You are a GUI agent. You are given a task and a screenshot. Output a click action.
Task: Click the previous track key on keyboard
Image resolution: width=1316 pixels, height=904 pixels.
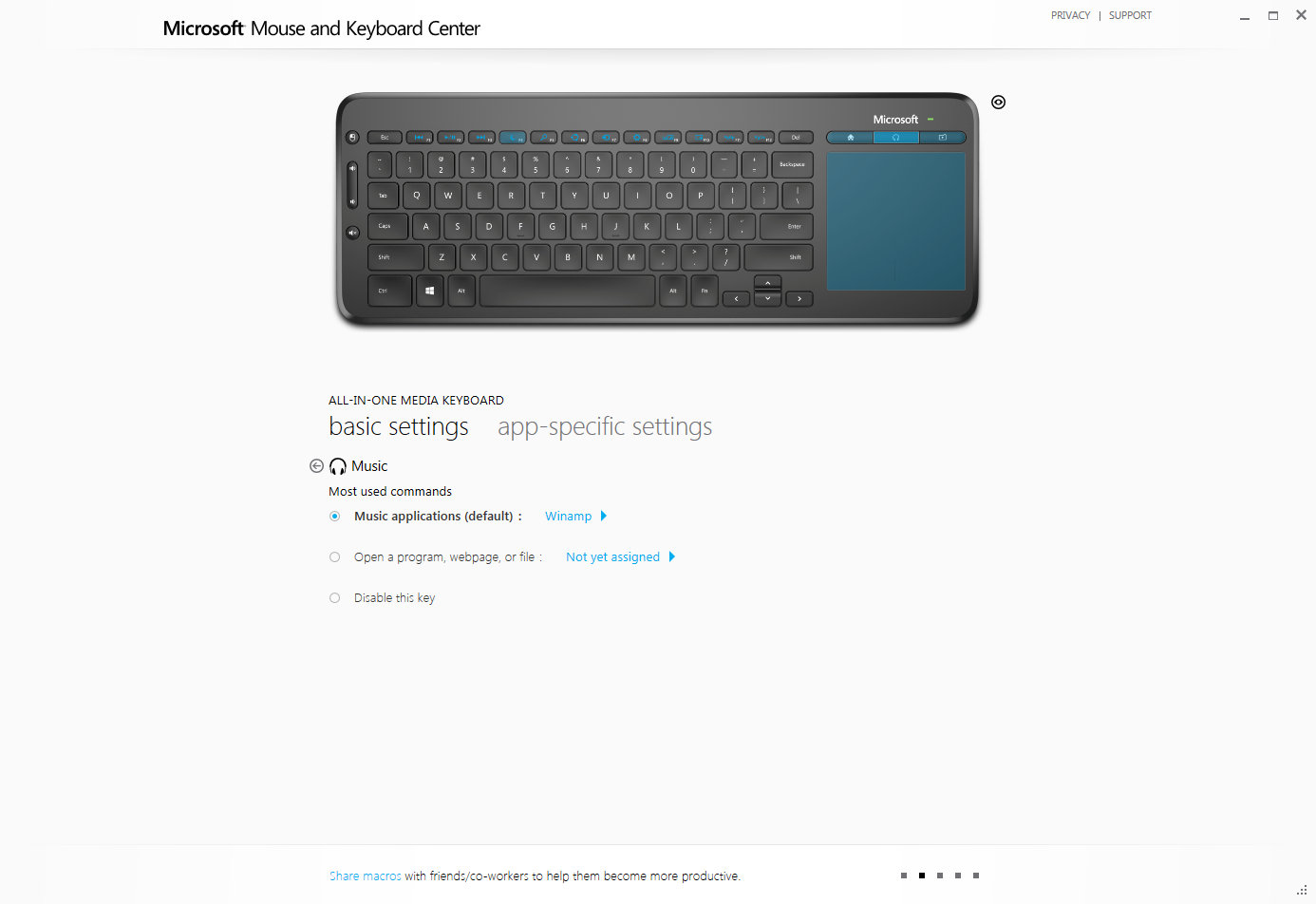pos(419,138)
